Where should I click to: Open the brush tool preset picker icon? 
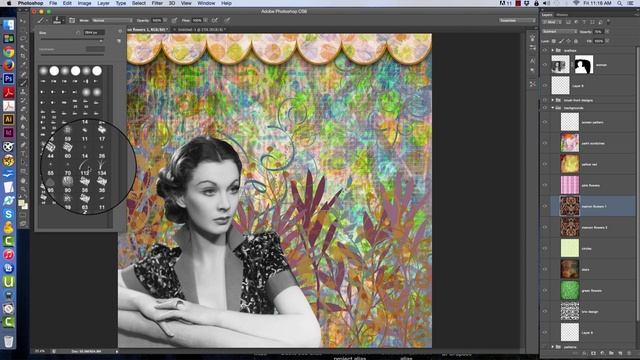41,20
